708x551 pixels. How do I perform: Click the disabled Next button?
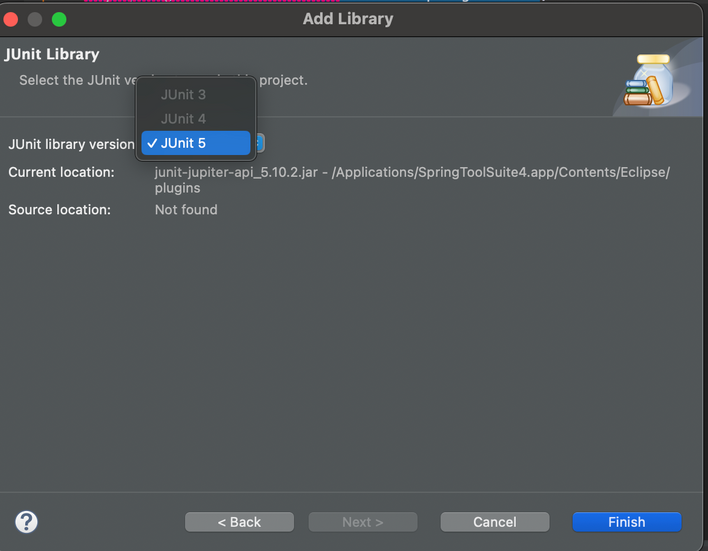pos(363,522)
